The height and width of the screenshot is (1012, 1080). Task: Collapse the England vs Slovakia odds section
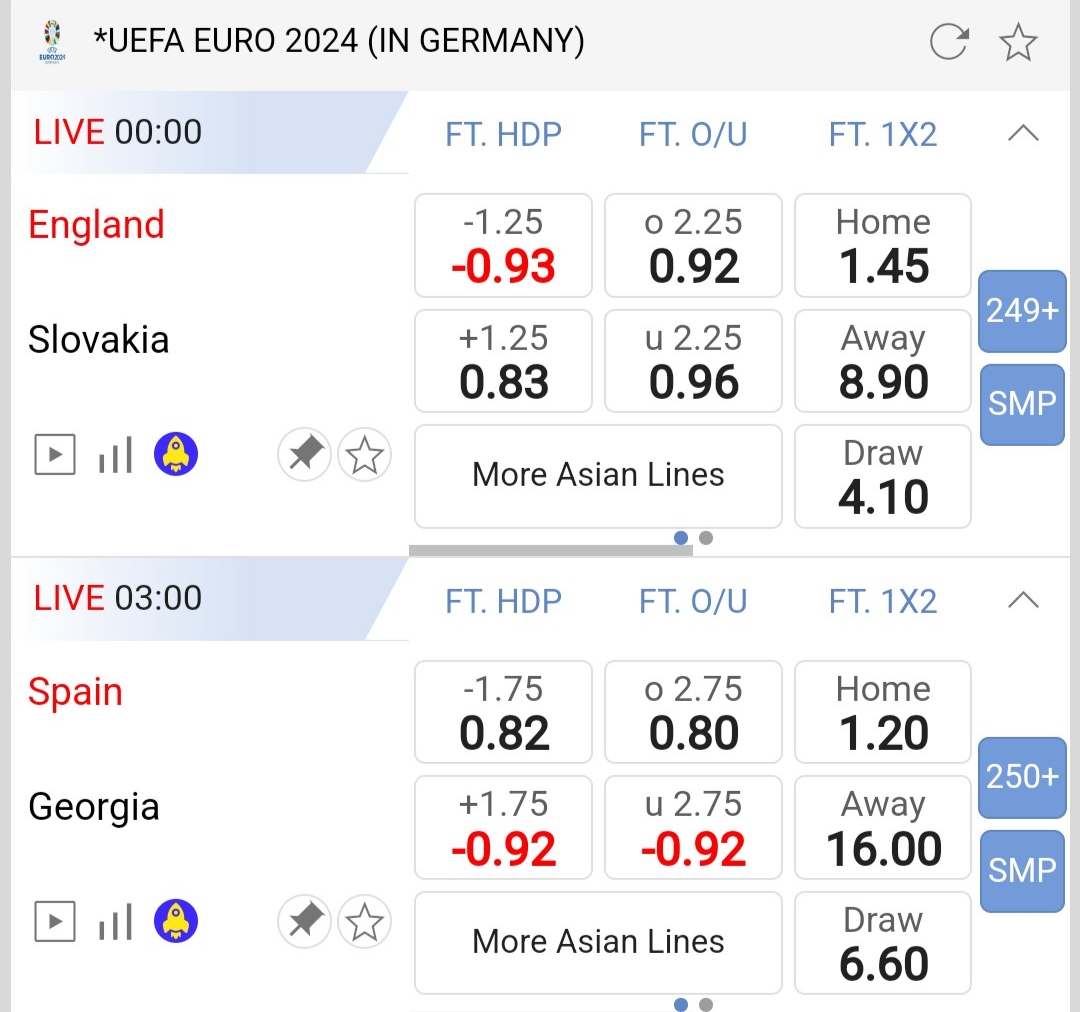1023,133
